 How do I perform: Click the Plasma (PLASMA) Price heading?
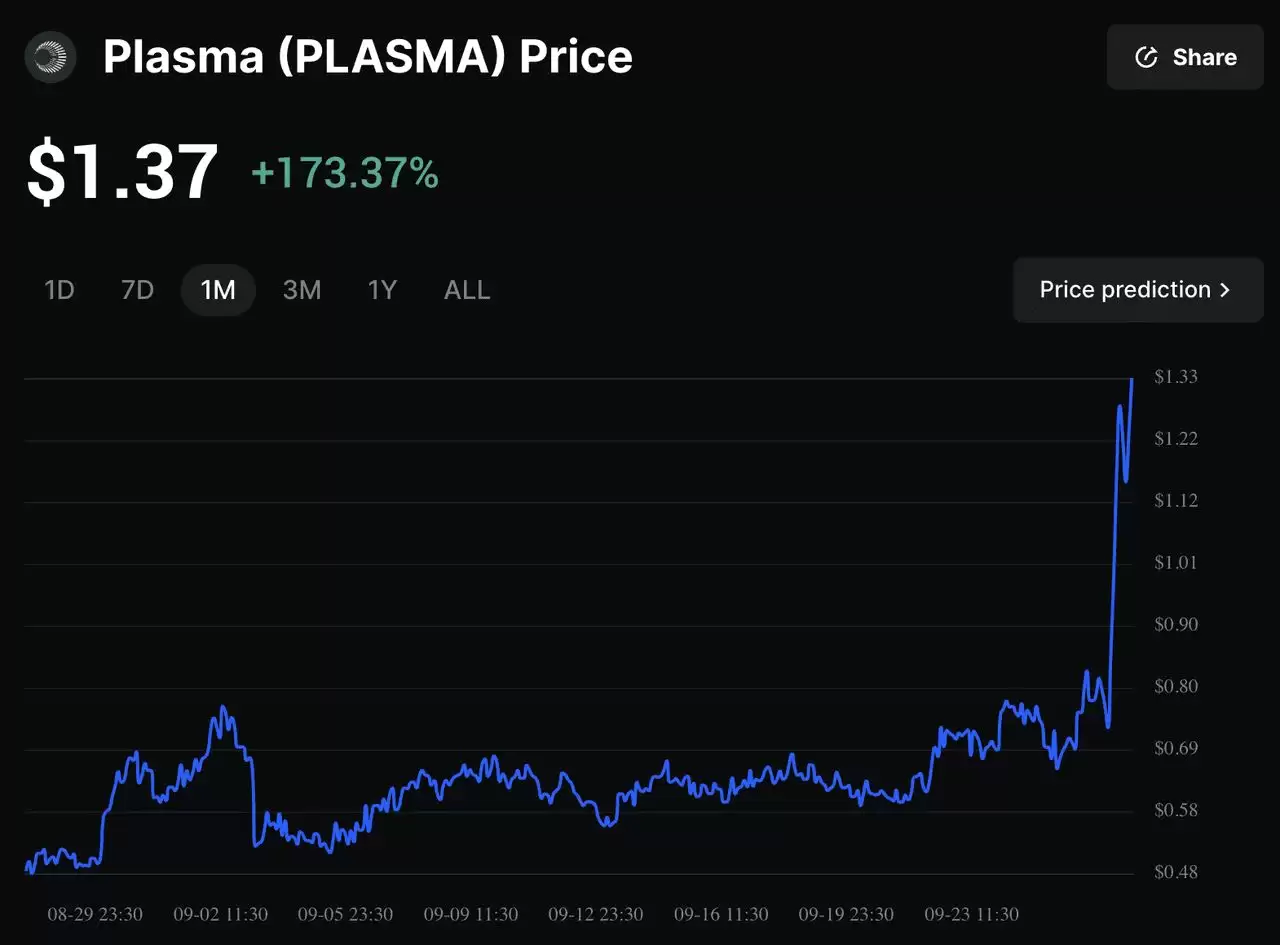tap(367, 57)
